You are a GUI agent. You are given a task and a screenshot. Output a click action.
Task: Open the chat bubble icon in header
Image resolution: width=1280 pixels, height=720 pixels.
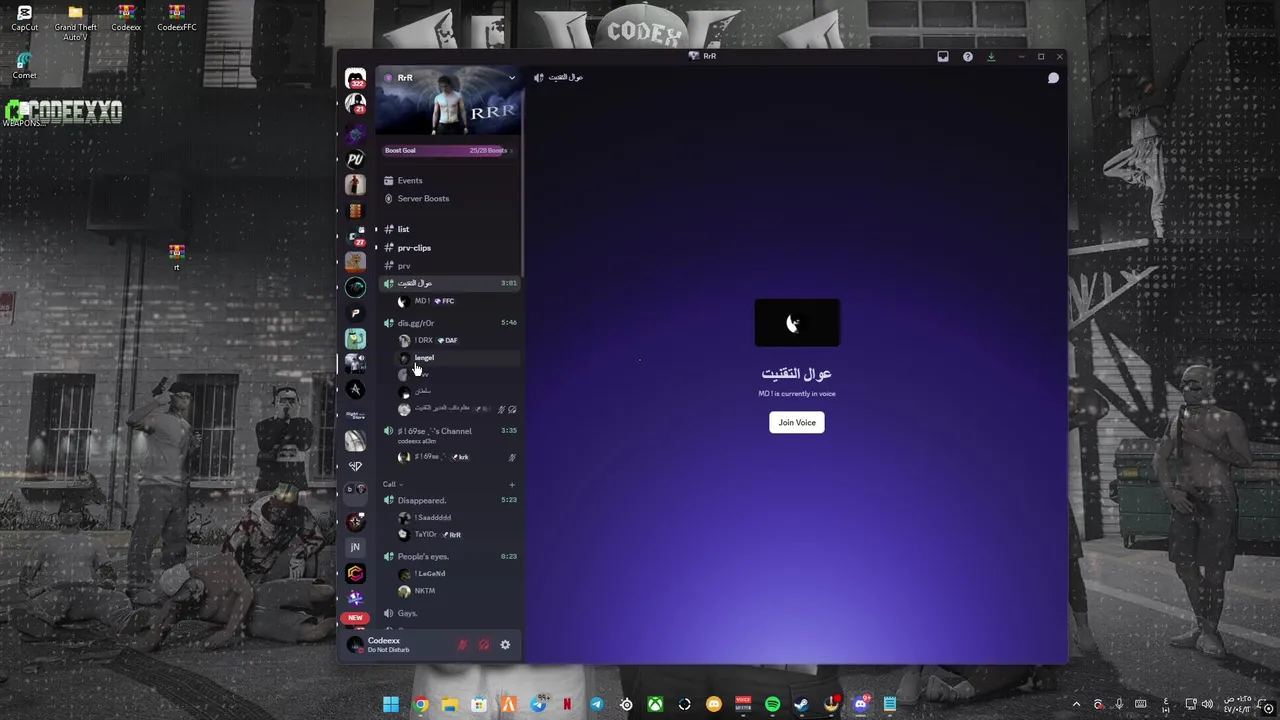pyautogui.click(x=1053, y=78)
